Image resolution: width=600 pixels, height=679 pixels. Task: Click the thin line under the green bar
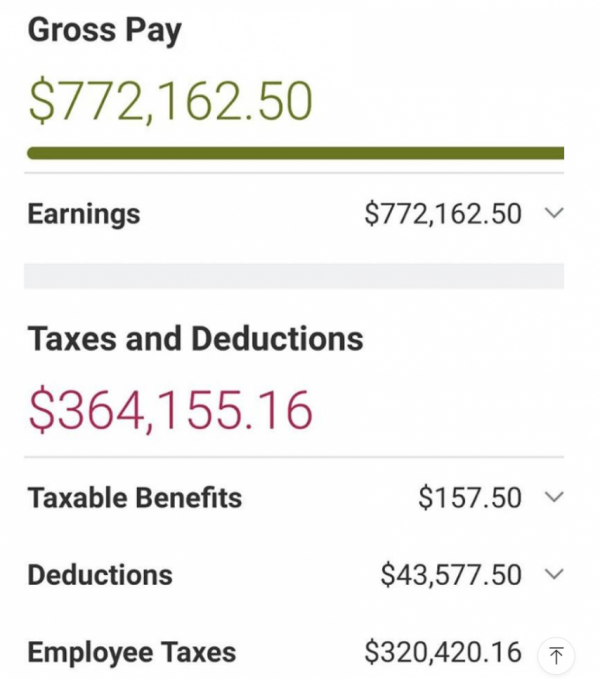point(295,173)
